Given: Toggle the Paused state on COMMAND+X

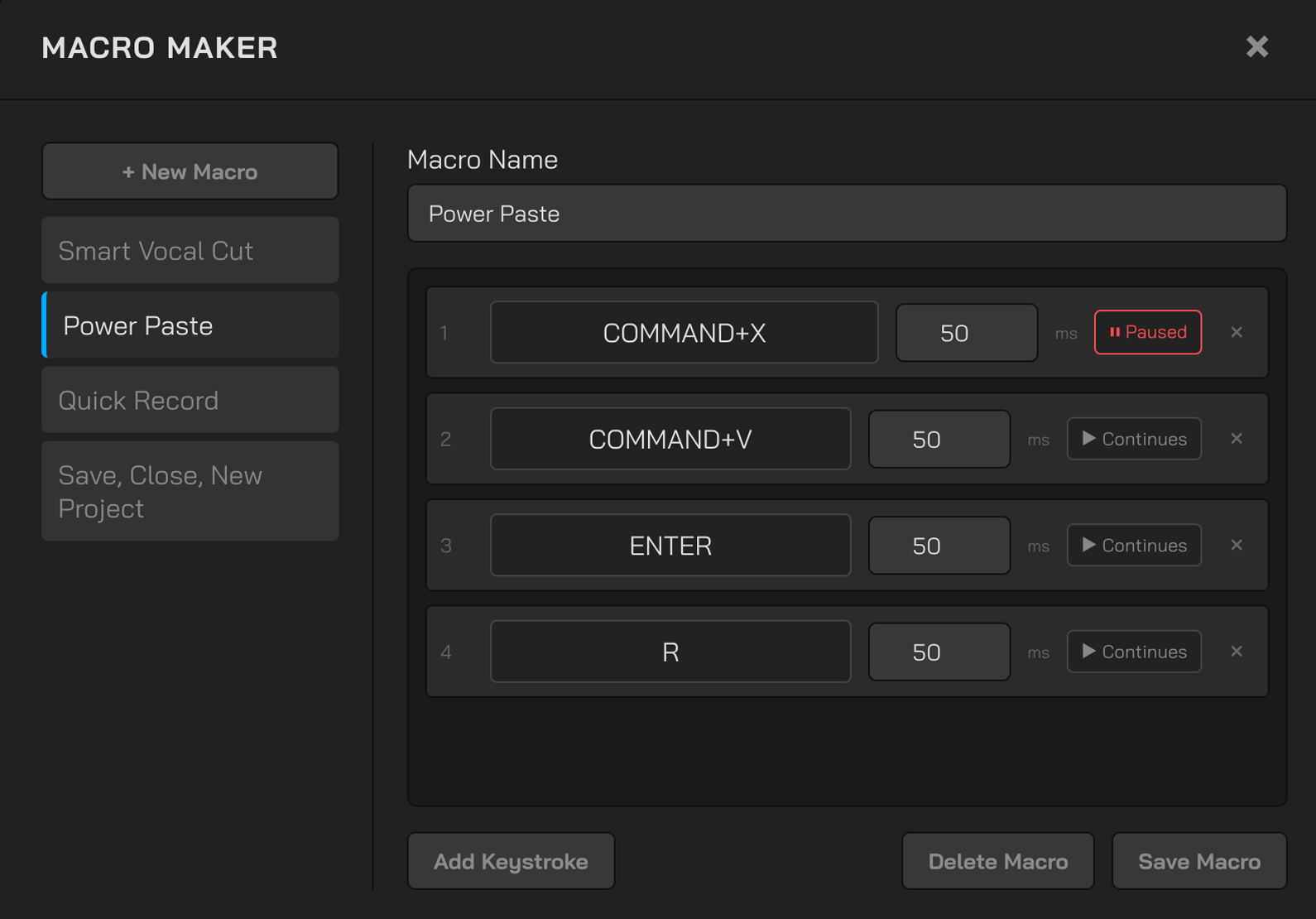Looking at the screenshot, I should point(1147,332).
